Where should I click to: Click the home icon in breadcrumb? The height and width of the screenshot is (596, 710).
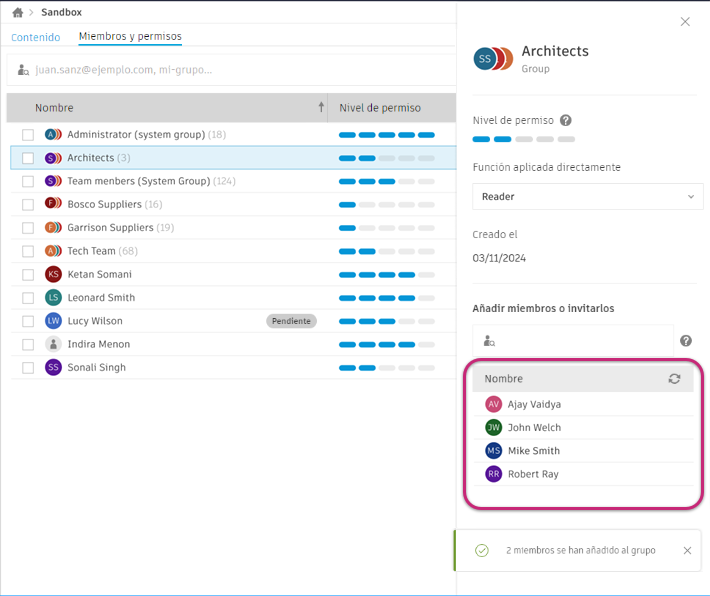pos(17,12)
